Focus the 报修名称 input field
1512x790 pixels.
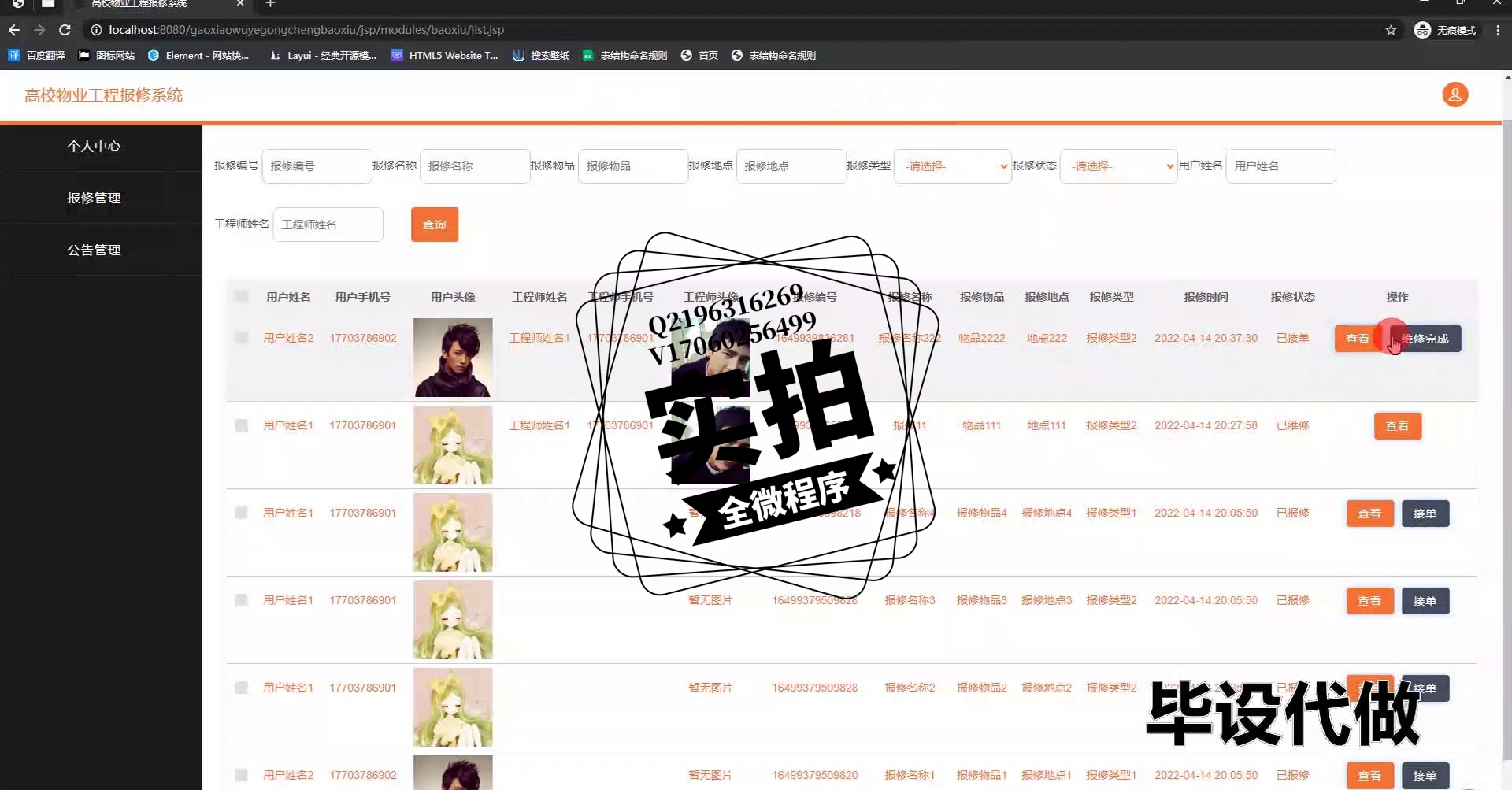coord(475,166)
